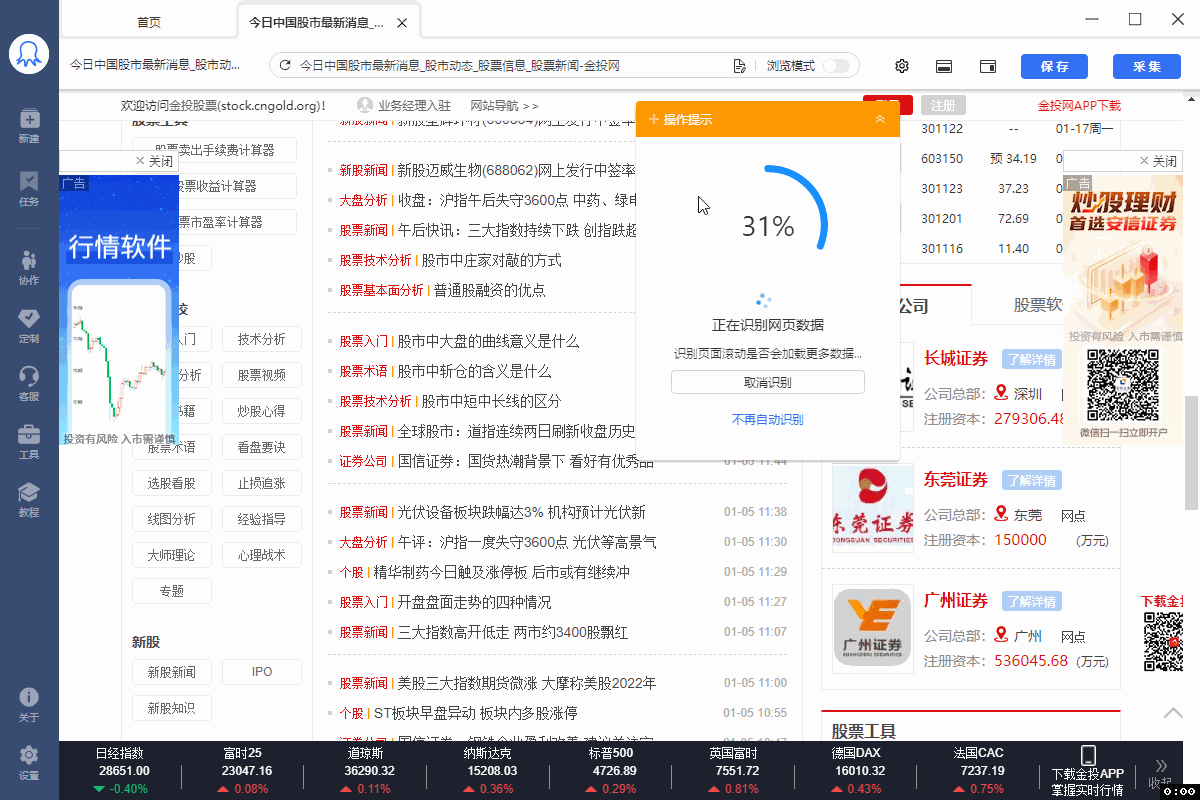This screenshot has height=800, width=1200.
Task: Collapse the 操作提示 panel with double chevron
Action: click(880, 119)
